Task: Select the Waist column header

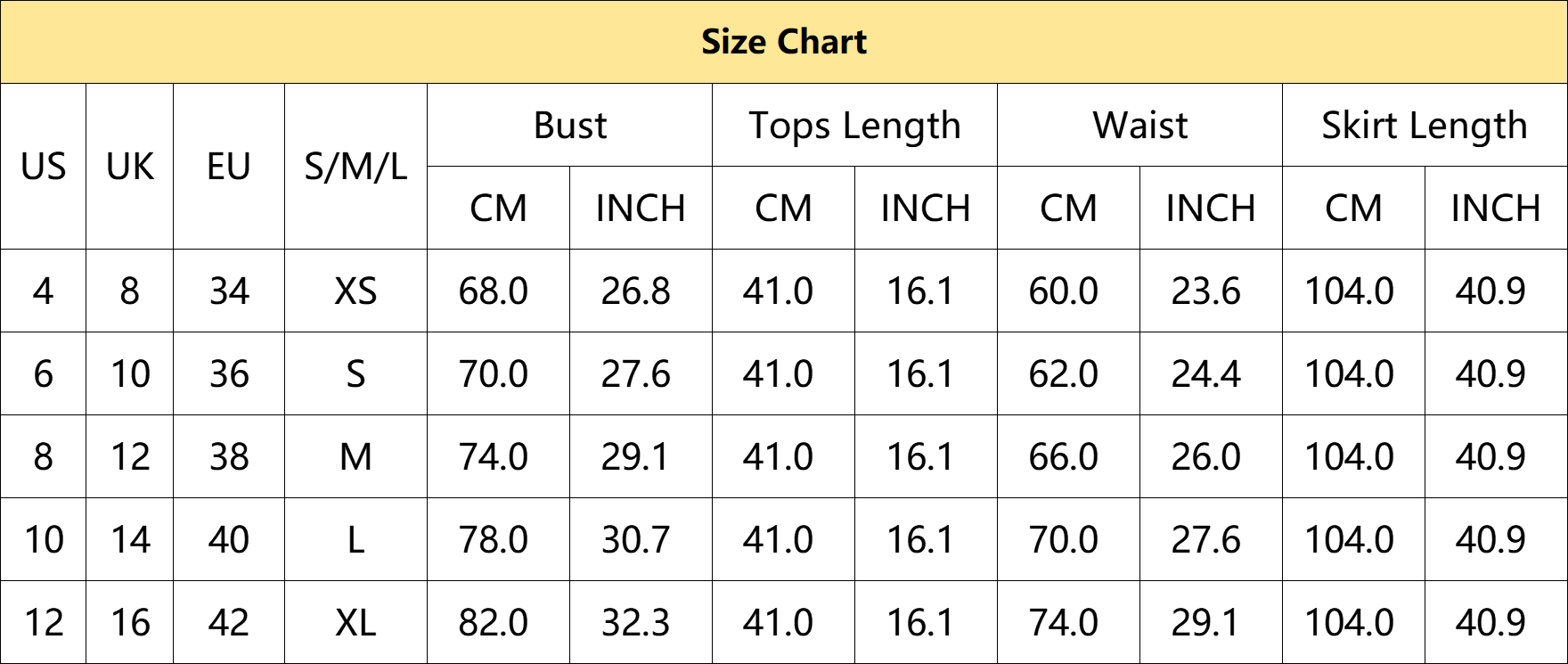Action: (1139, 125)
